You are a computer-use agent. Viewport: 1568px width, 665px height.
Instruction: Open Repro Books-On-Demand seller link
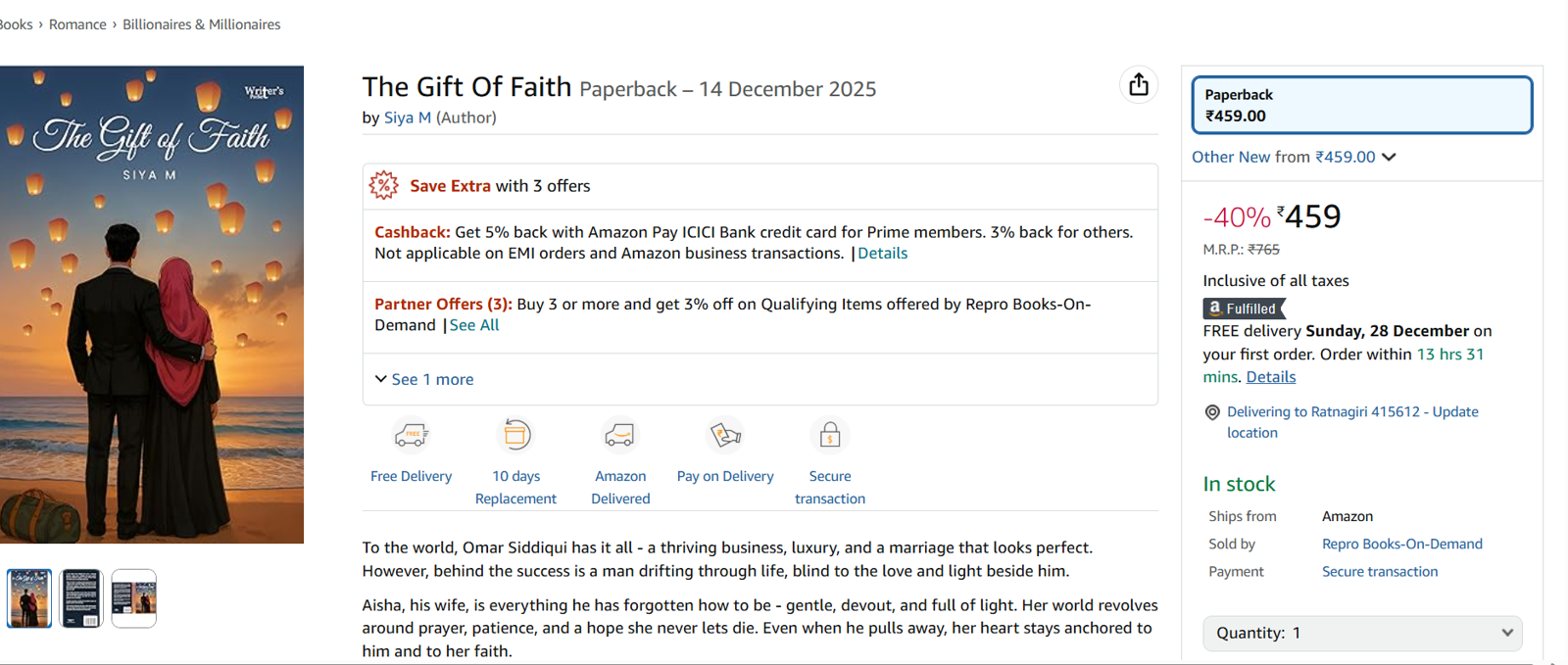1401,544
